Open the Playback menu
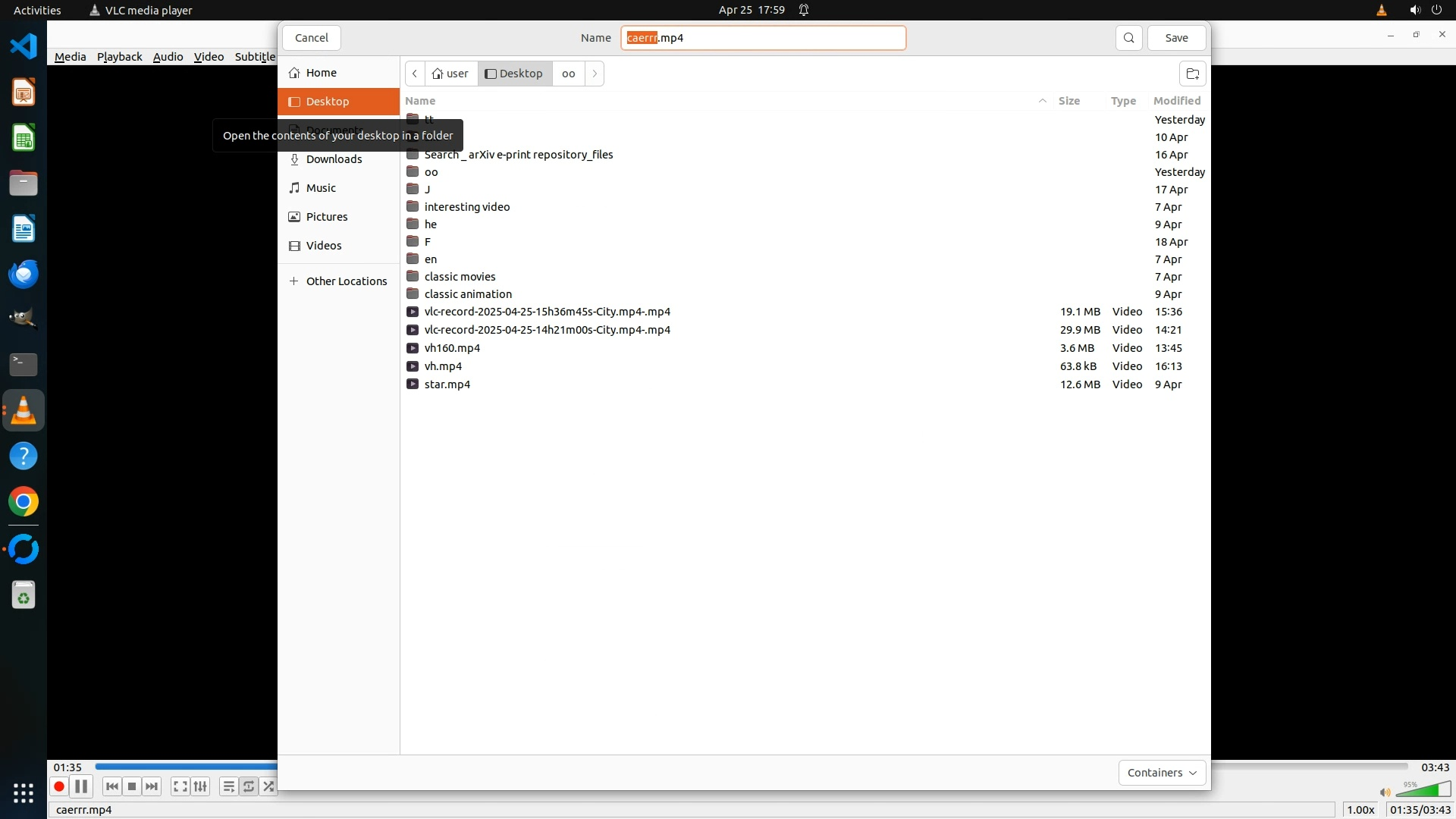 pos(119,57)
